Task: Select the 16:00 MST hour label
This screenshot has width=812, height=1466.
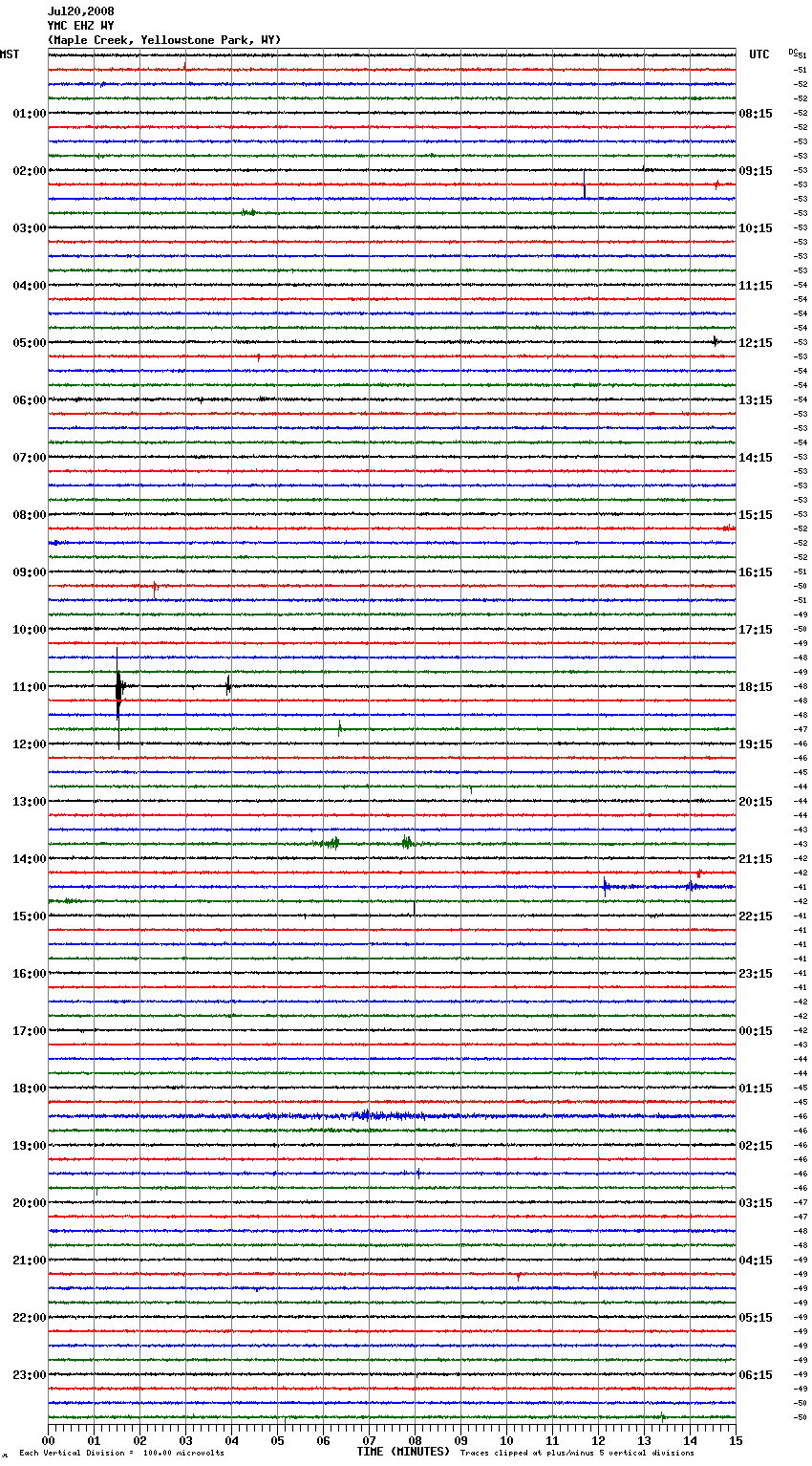Action: 29,974
